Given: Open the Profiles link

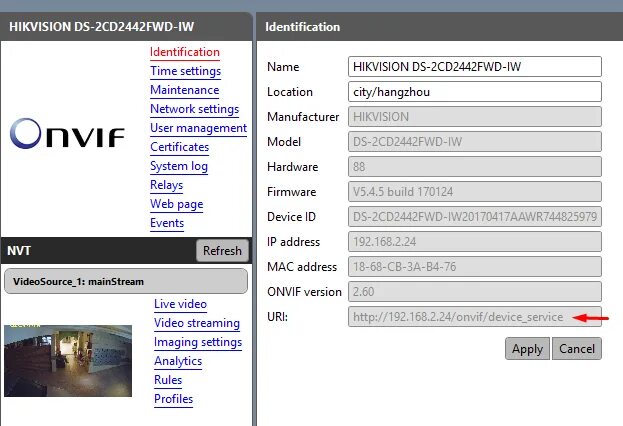Looking at the screenshot, I should pos(173,399).
